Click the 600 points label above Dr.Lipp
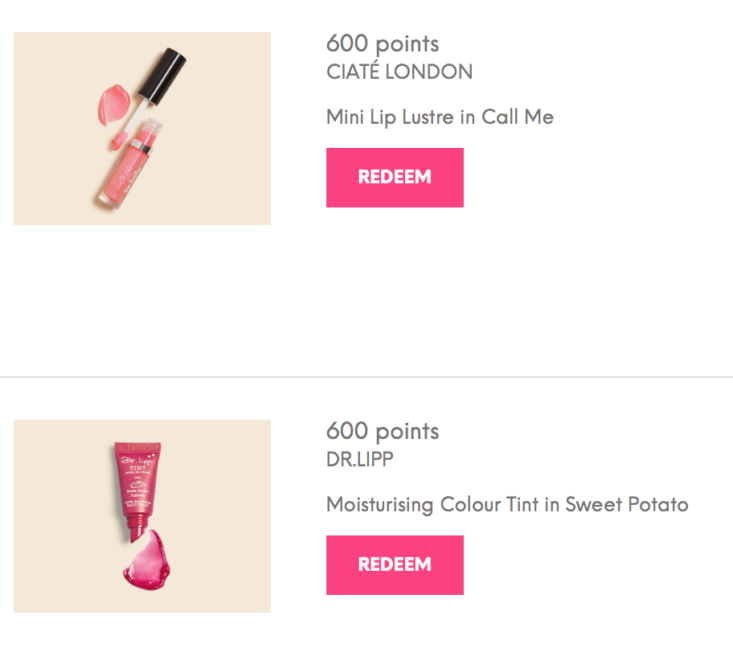This screenshot has width=733, height=648. tap(382, 431)
